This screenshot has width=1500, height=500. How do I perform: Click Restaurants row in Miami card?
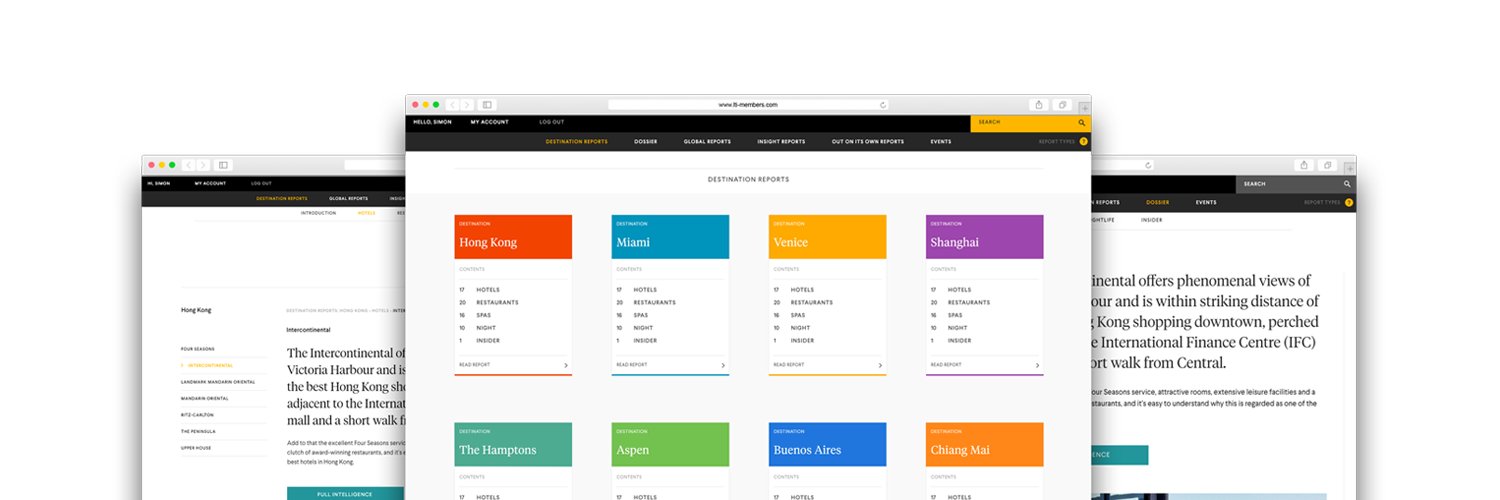tap(670, 302)
